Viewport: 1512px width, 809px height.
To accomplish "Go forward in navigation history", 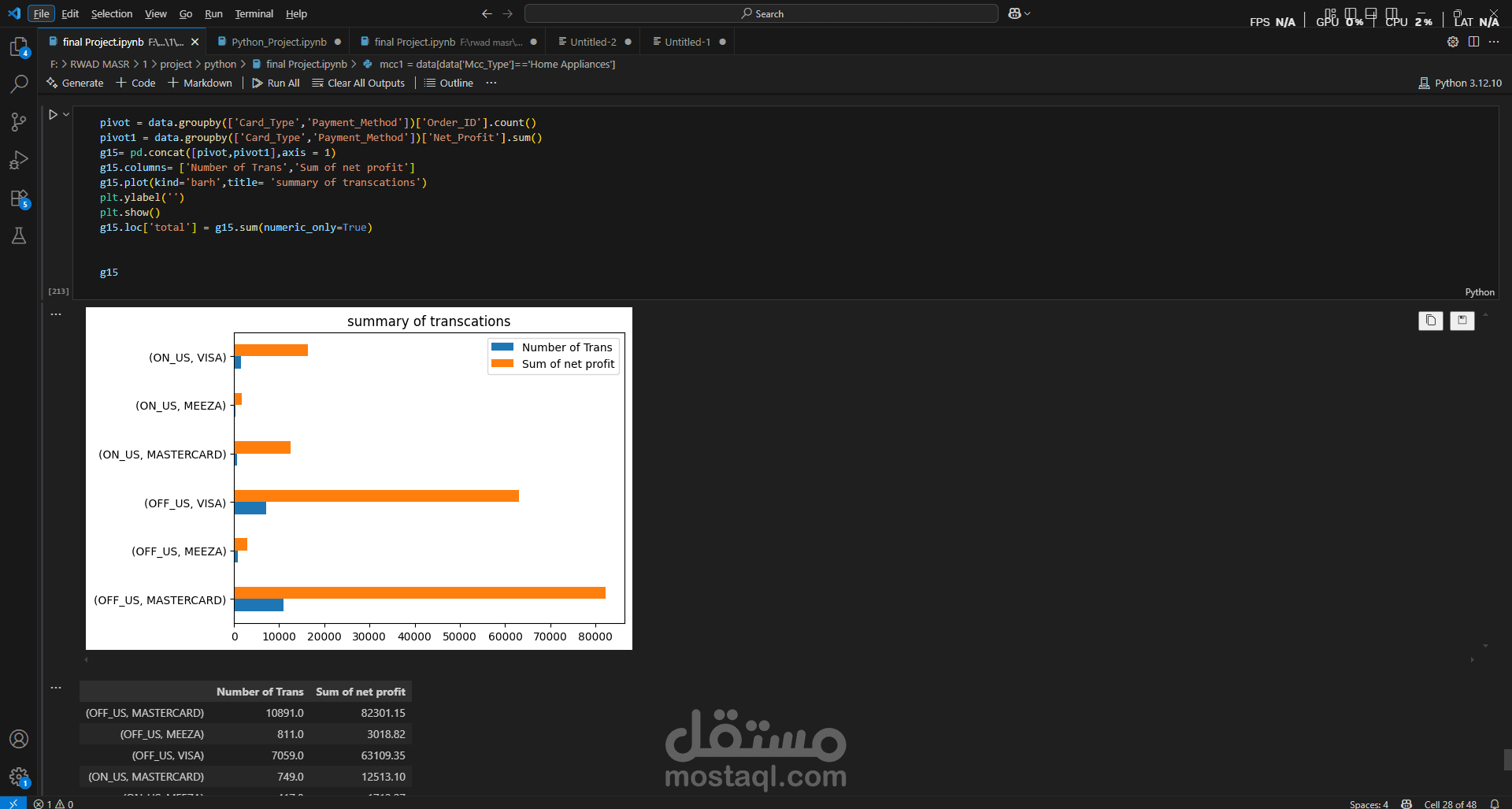I will point(507,13).
